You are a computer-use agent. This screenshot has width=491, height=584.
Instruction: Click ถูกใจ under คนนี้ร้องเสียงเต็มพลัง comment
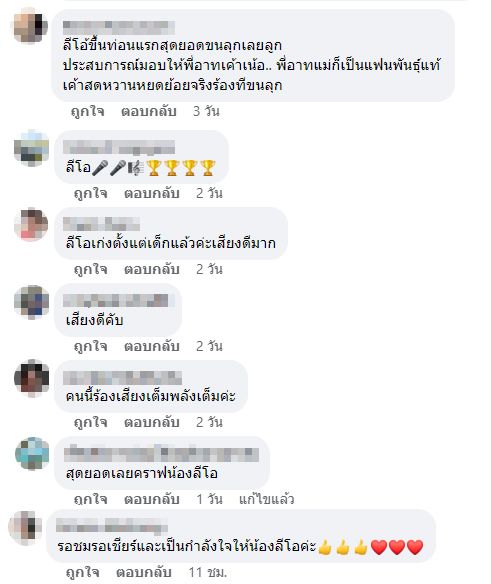point(91,422)
